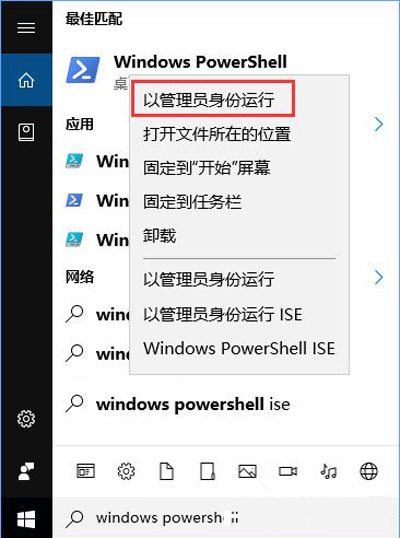Open the notebook icon in sidebar
400x538 pixels.
point(26,132)
